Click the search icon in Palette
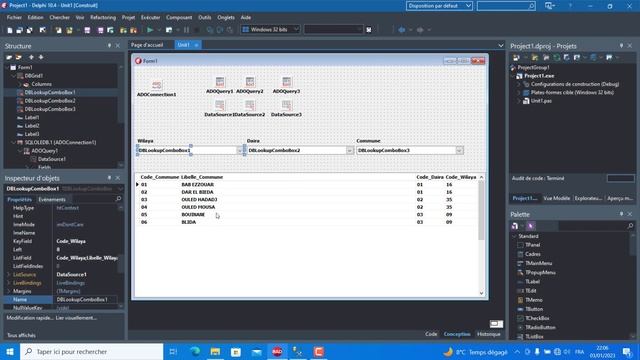640x360 pixels. pos(630,226)
